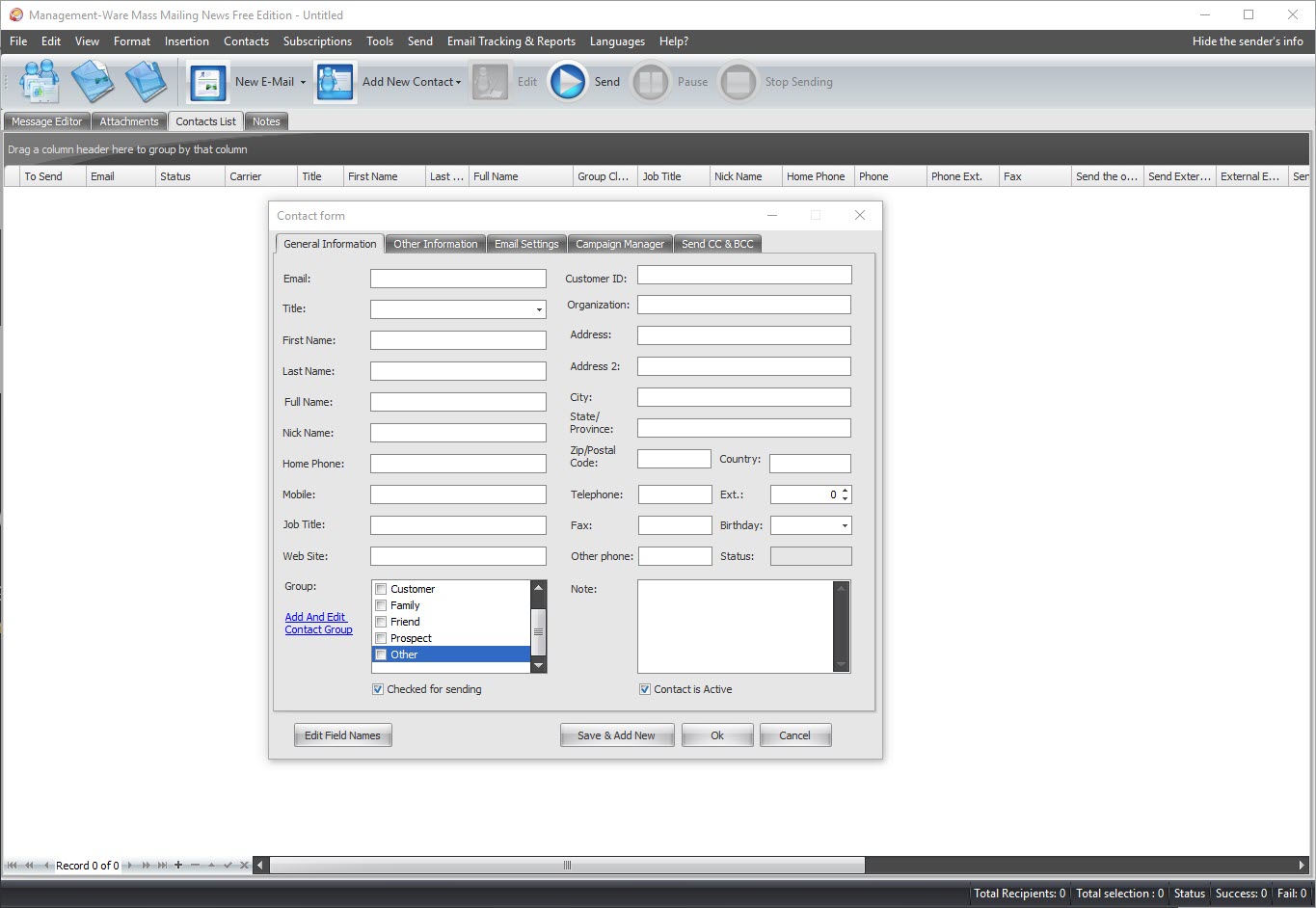Click the Email input field
Image resolution: width=1316 pixels, height=908 pixels.
coord(458,279)
